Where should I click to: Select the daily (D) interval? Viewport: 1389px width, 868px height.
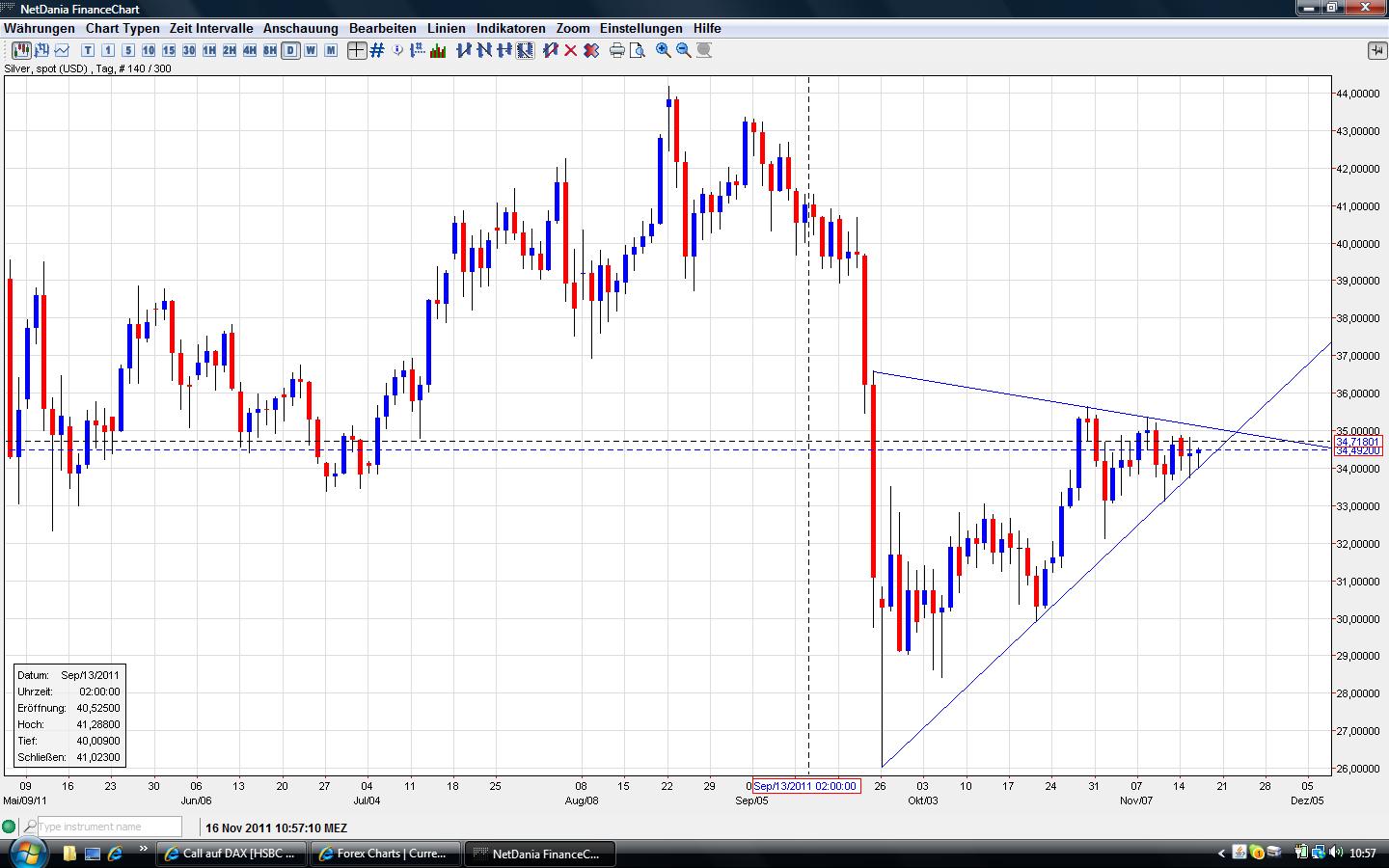click(290, 50)
